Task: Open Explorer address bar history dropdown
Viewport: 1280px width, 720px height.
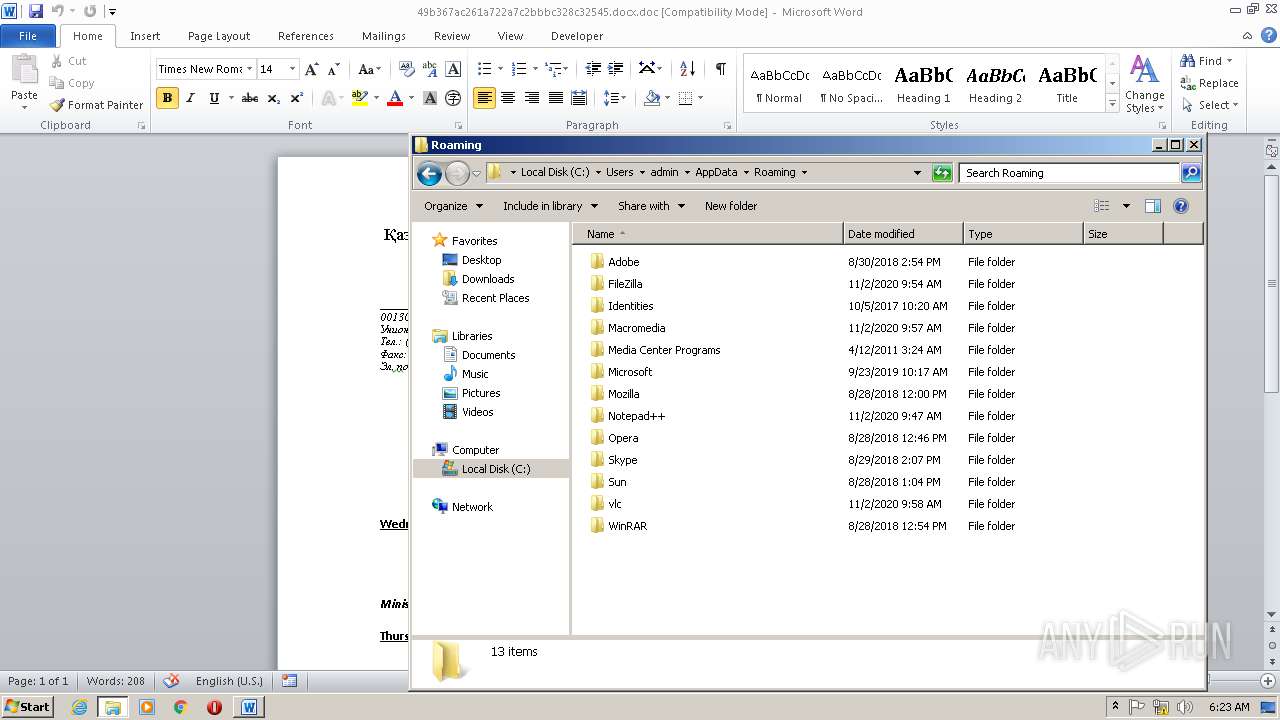Action: click(x=917, y=173)
